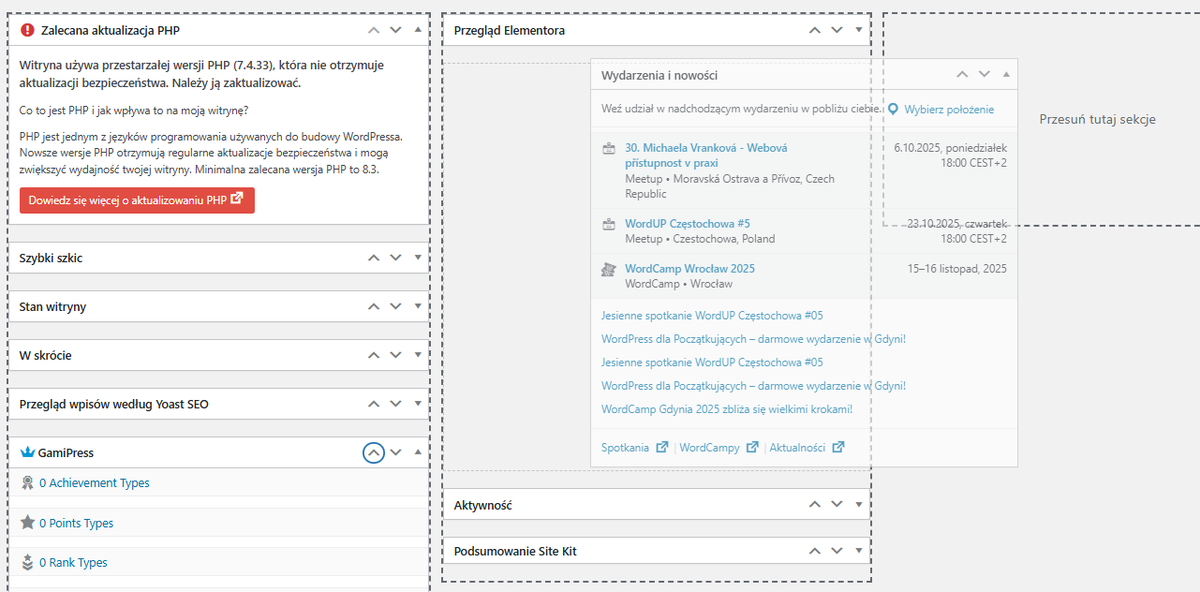Move Przegląd Elementora widget down

click(x=836, y=30)
